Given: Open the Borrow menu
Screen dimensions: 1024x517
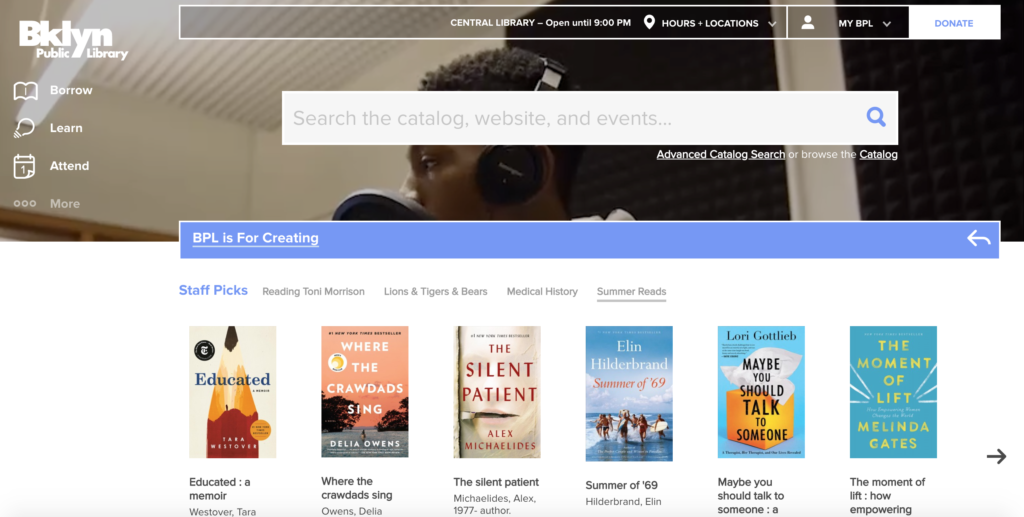Looking at the screenshot, I should (71, 90).
